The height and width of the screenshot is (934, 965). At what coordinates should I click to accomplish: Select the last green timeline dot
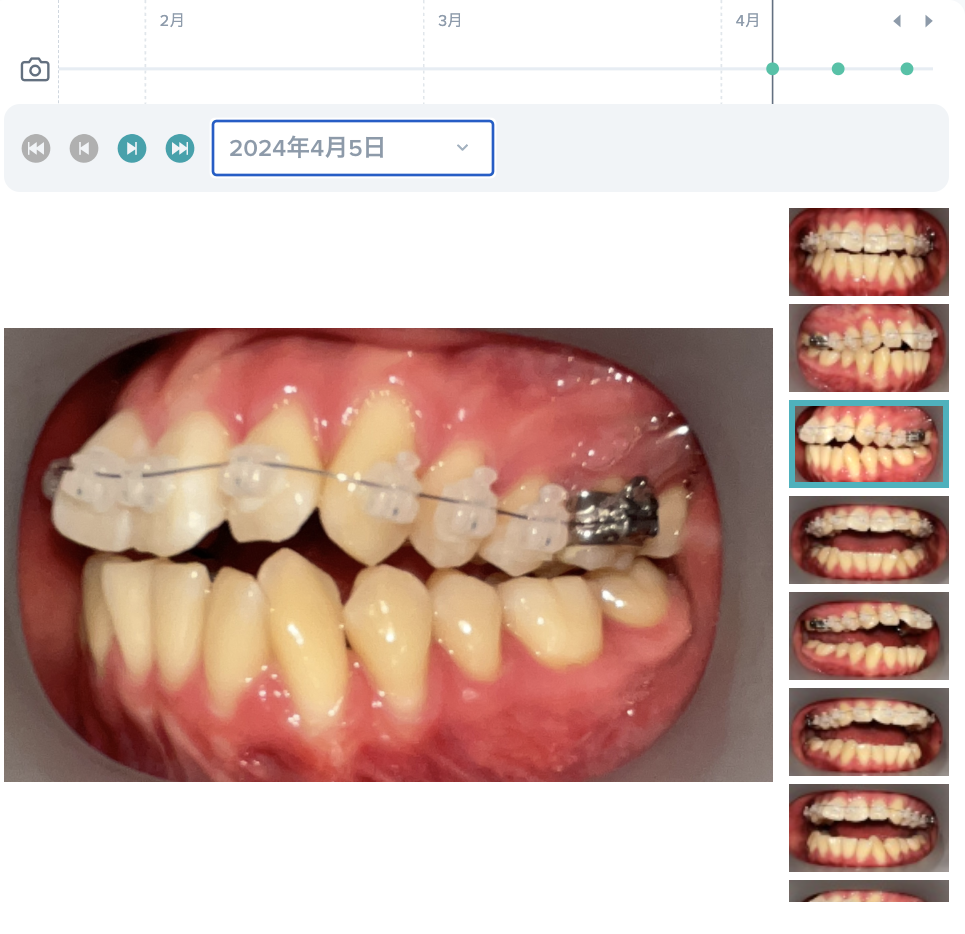(907, 69)
